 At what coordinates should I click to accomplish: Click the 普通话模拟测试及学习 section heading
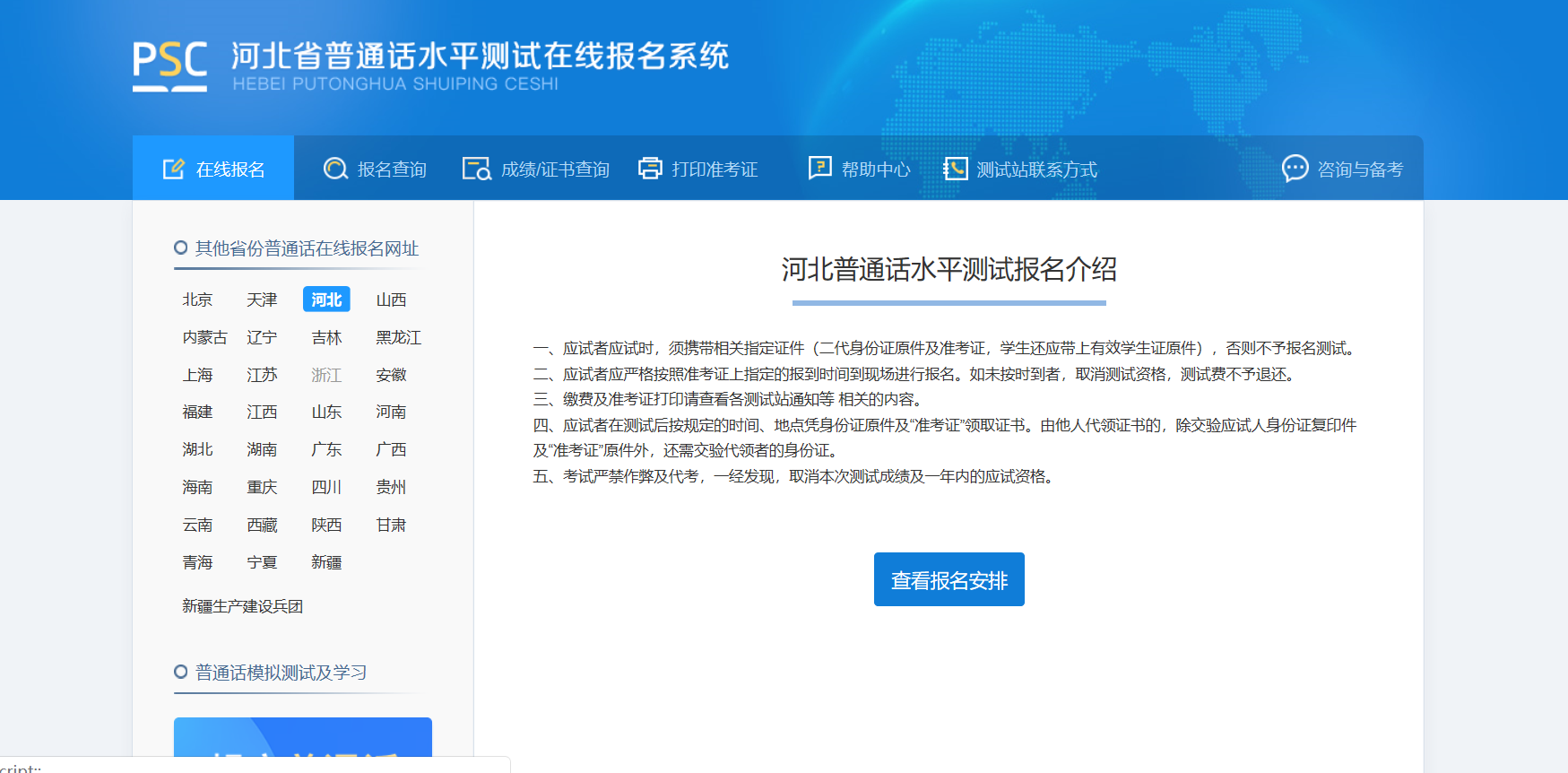tap(281, 673)
